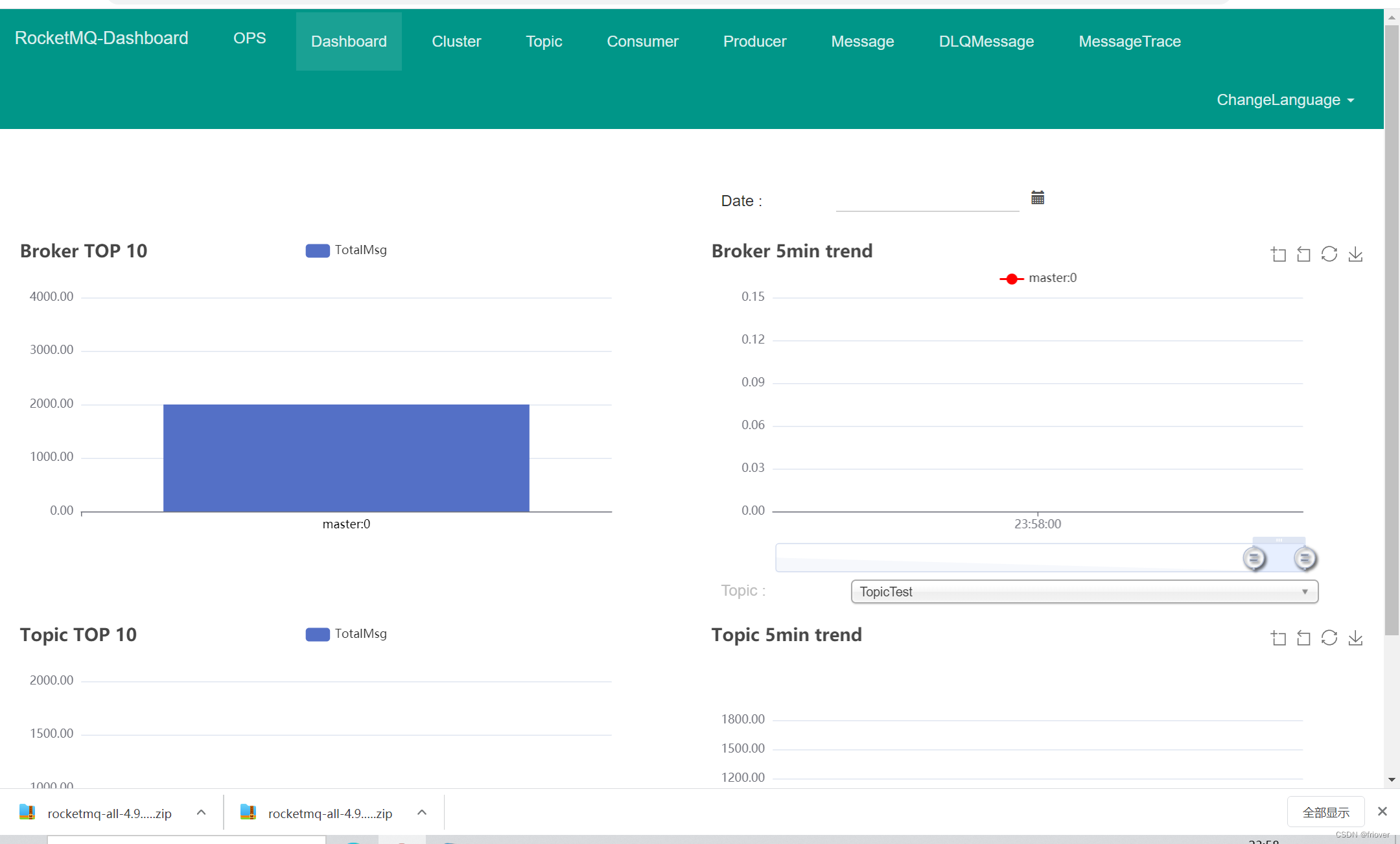This screenshot has height=844, width=1400.
Task: Click the master:0 axis label under Broker bar
Action: (x=346, y=524)
